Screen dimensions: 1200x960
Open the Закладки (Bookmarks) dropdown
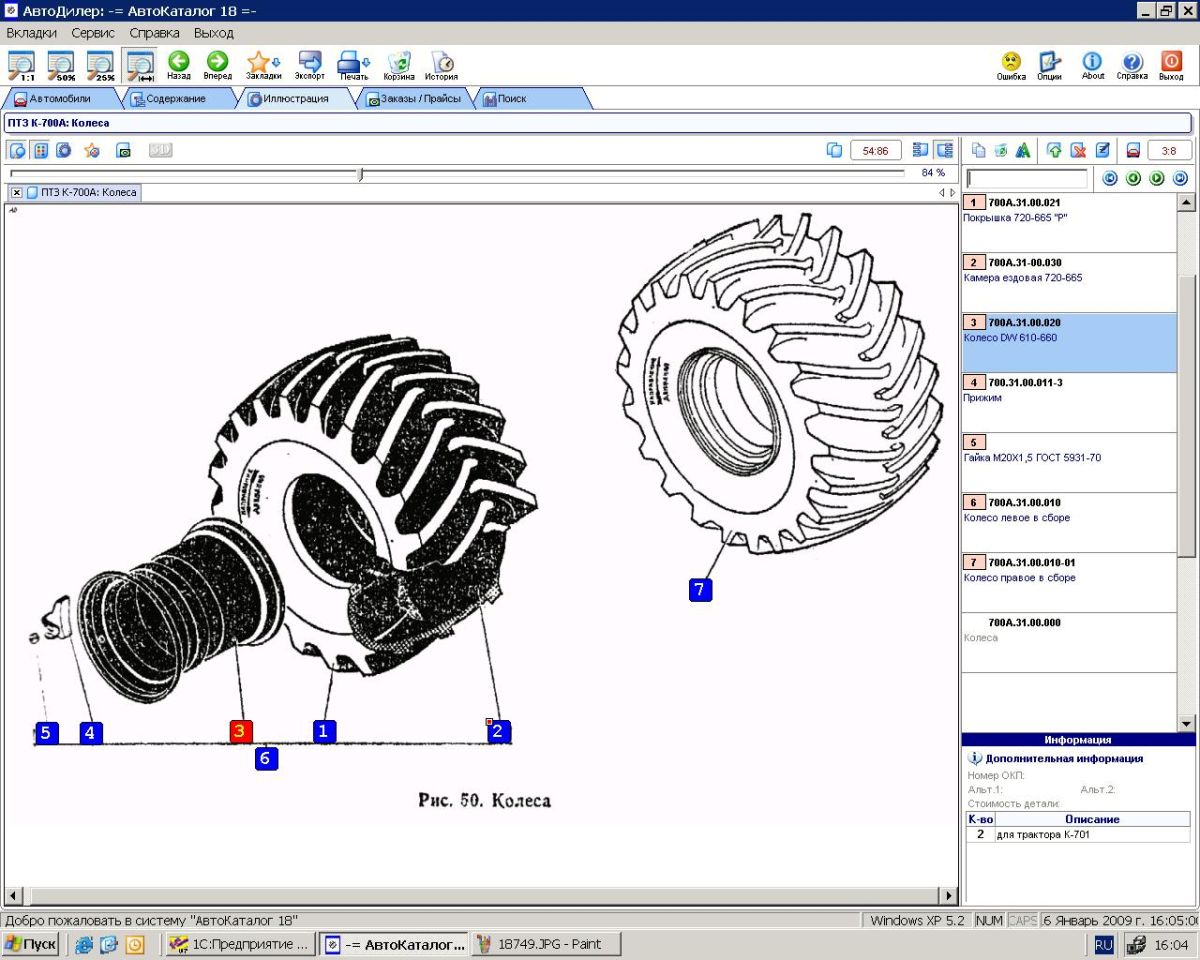(262, 63)
